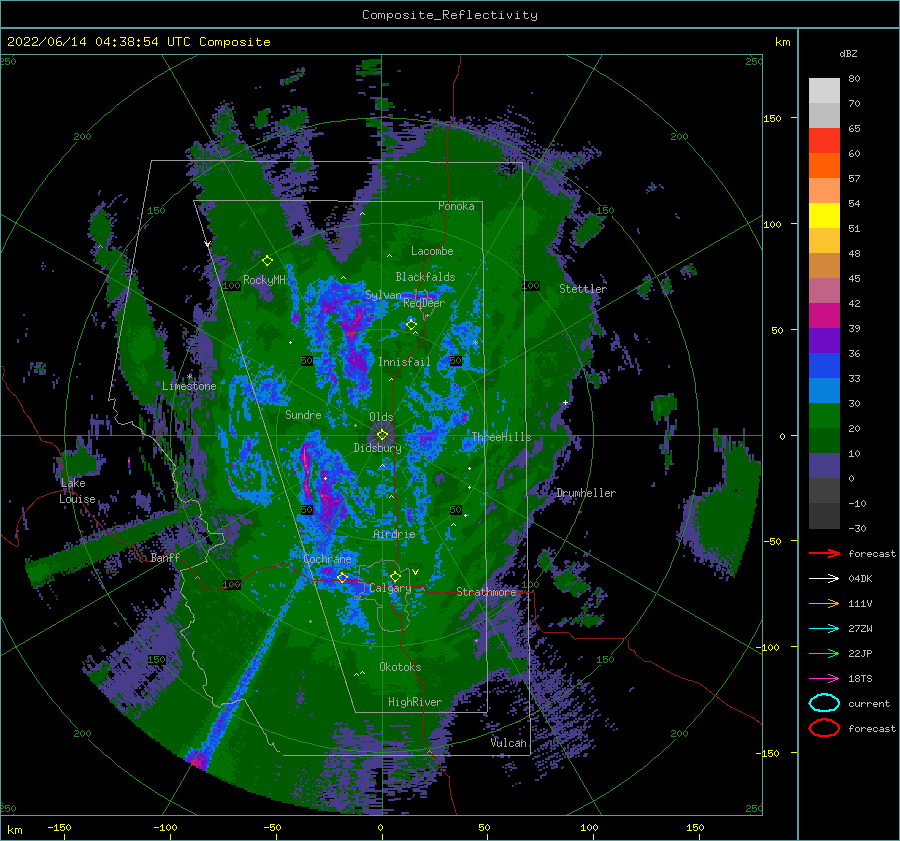Click the km unit label at top right
900x841 pixels.
[x=782, y=42]
